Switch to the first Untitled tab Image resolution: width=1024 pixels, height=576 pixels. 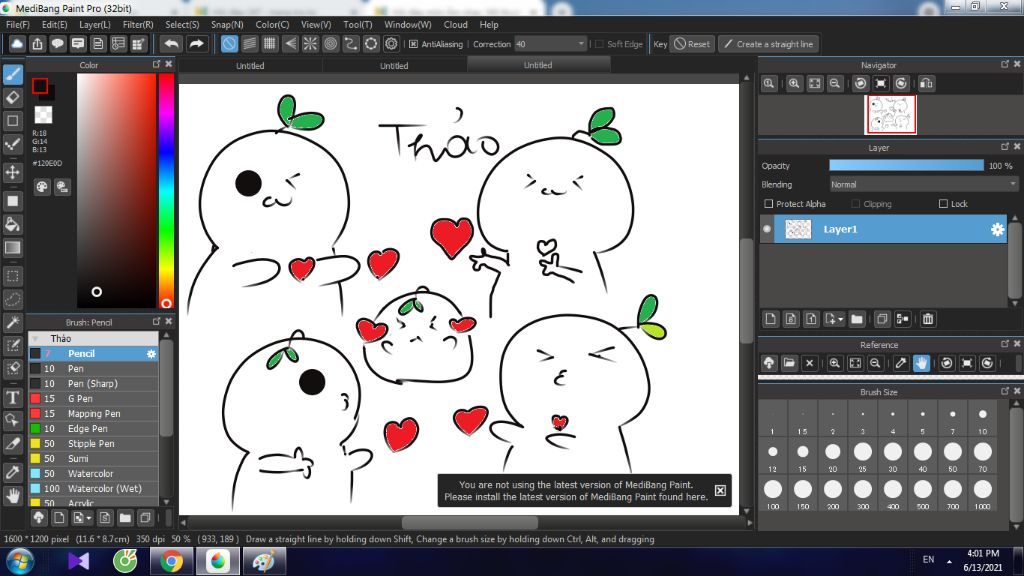pyautogui.click(x=250, y=65)
